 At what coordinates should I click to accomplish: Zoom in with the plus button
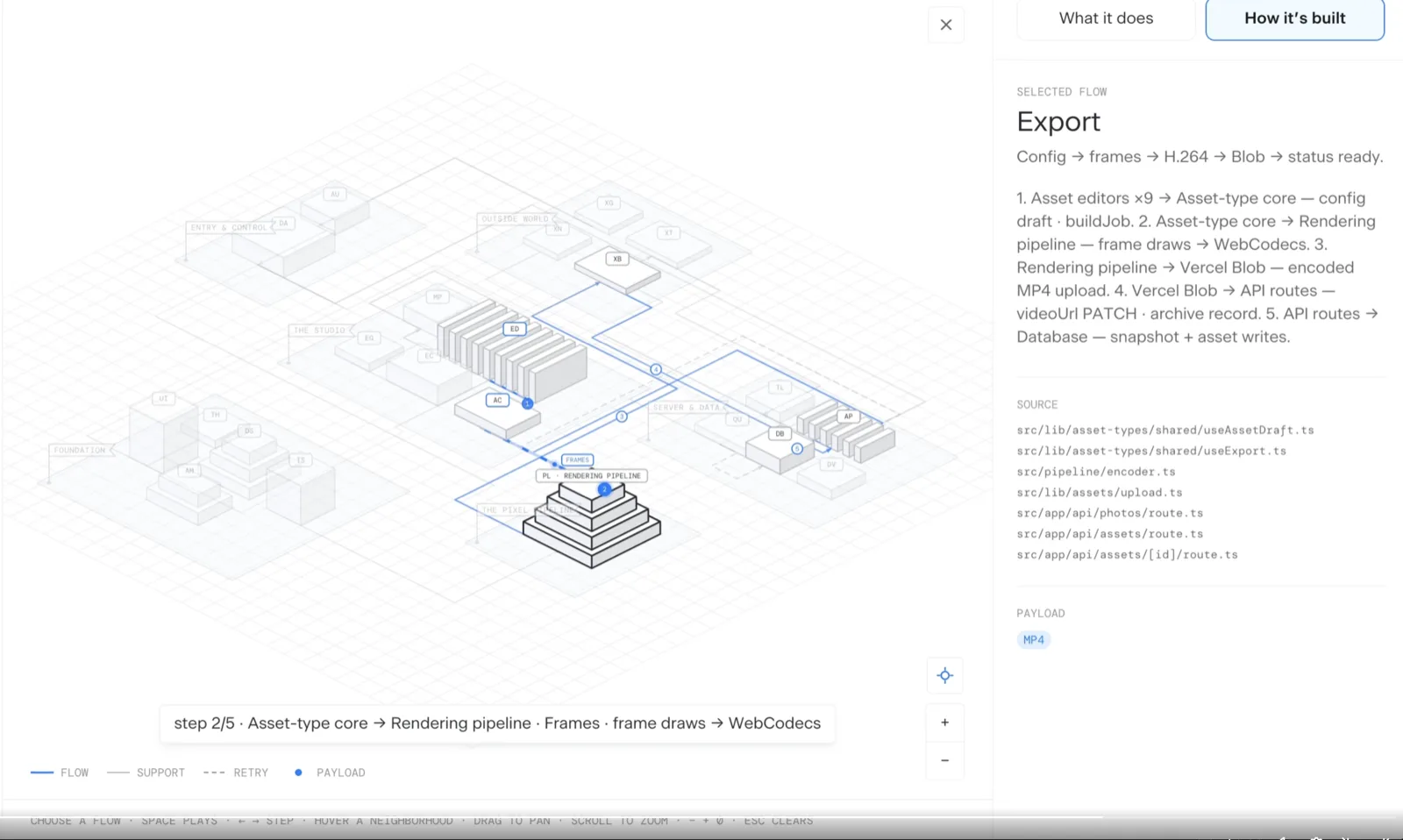coord(944,723)
